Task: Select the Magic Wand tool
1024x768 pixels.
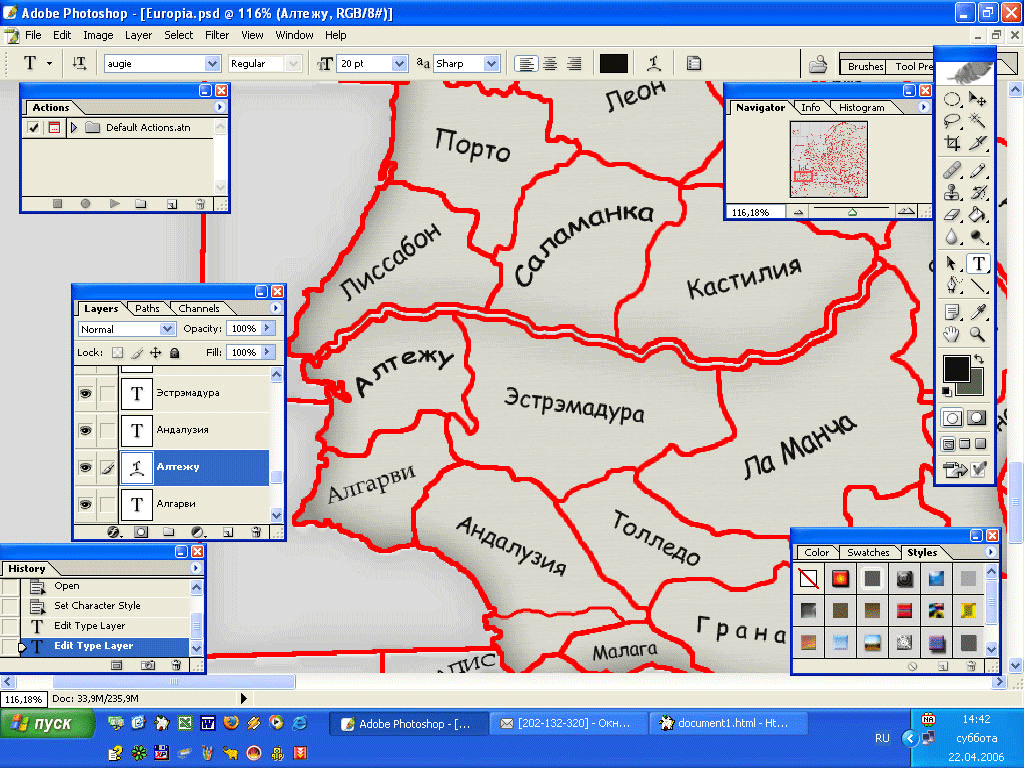Action: pos(978,121)
